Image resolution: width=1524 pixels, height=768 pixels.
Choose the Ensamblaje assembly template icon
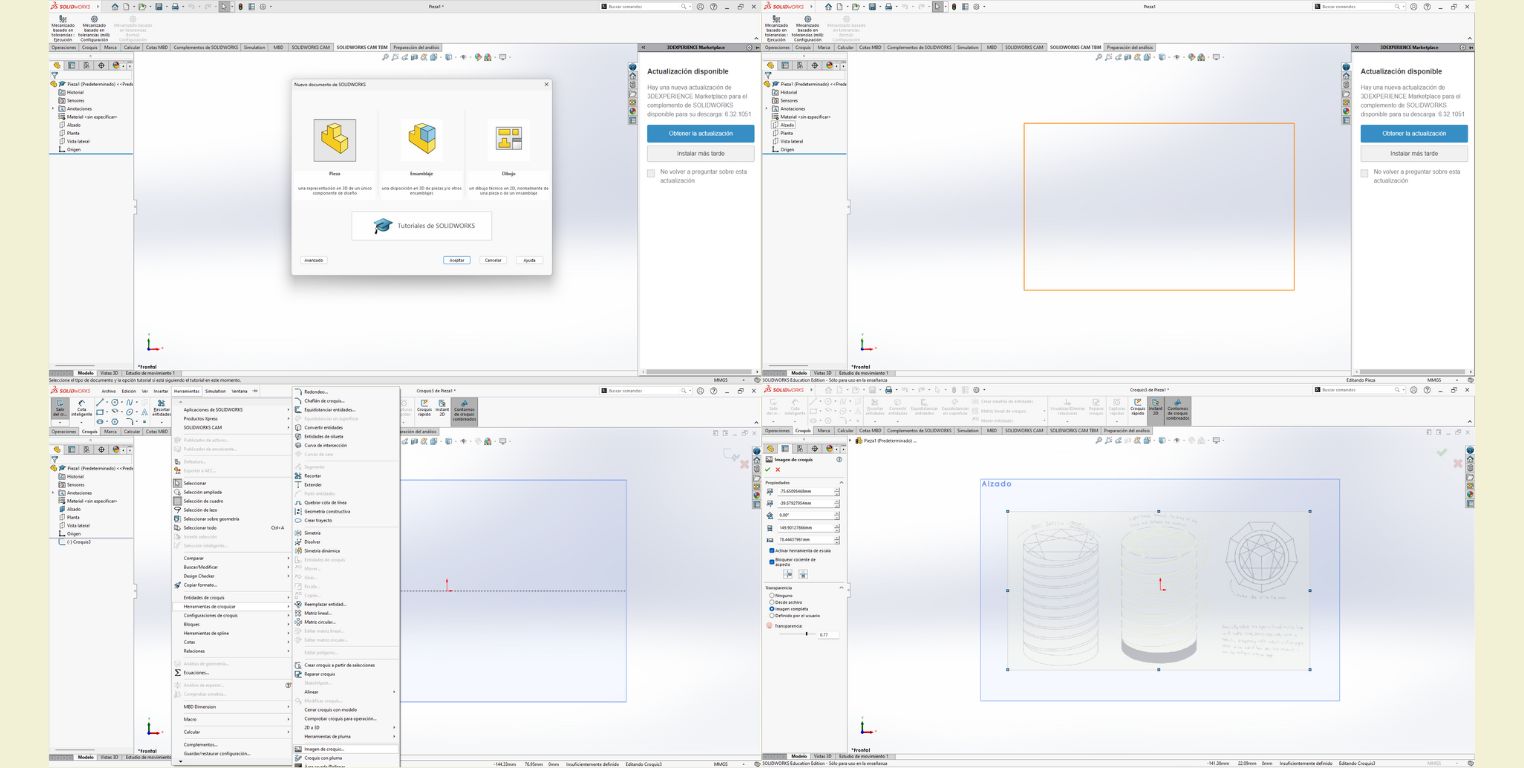tap(421, 140)
